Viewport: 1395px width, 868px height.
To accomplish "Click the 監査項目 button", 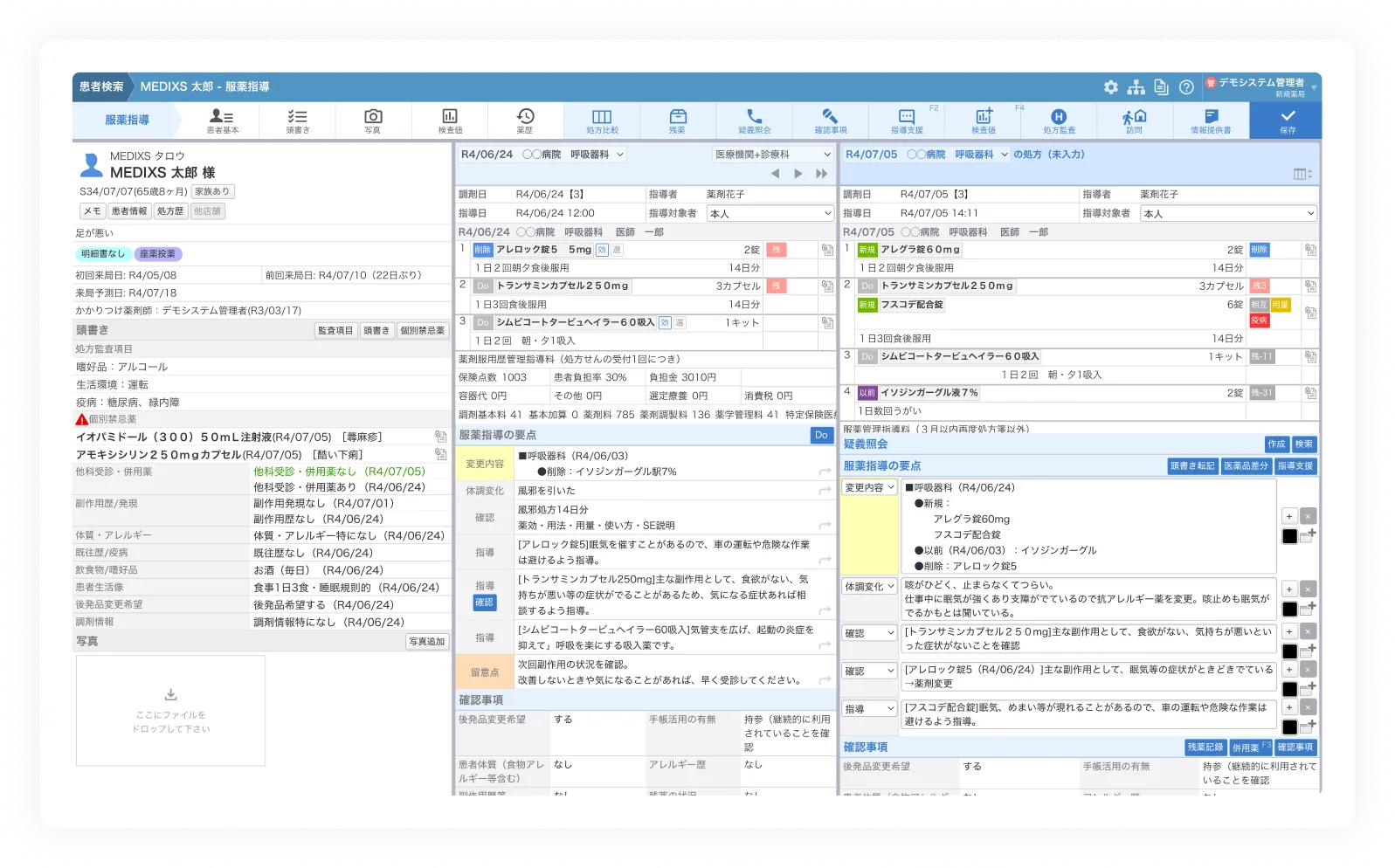I will click(x=335, y=331).
